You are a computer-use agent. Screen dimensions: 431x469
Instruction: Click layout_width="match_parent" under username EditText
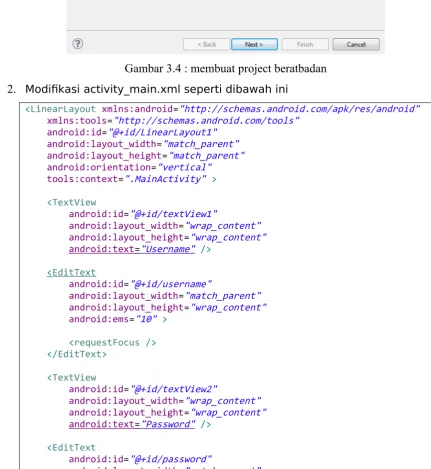(165, 296)
